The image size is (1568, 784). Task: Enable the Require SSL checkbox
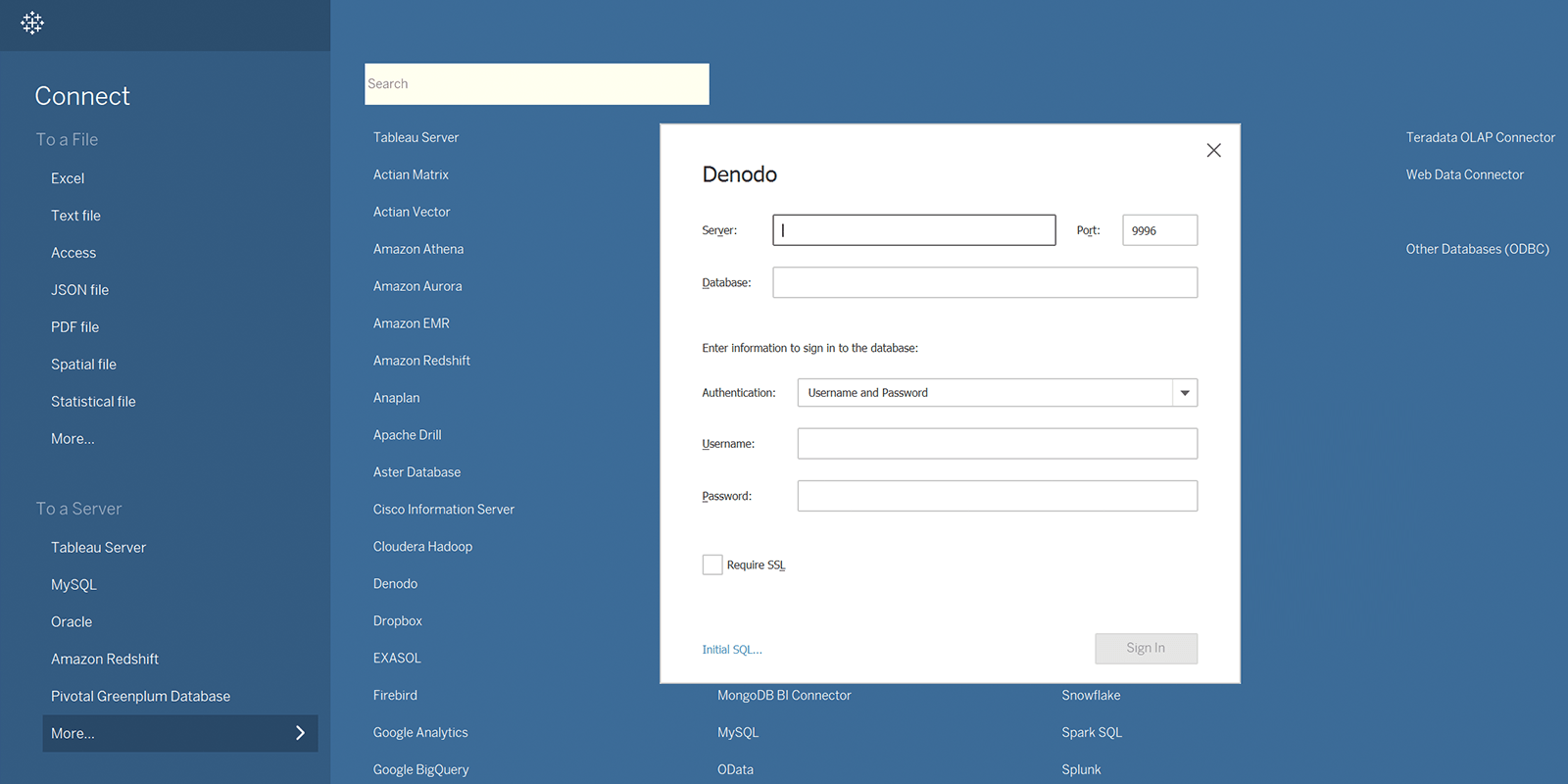[712, 564]
